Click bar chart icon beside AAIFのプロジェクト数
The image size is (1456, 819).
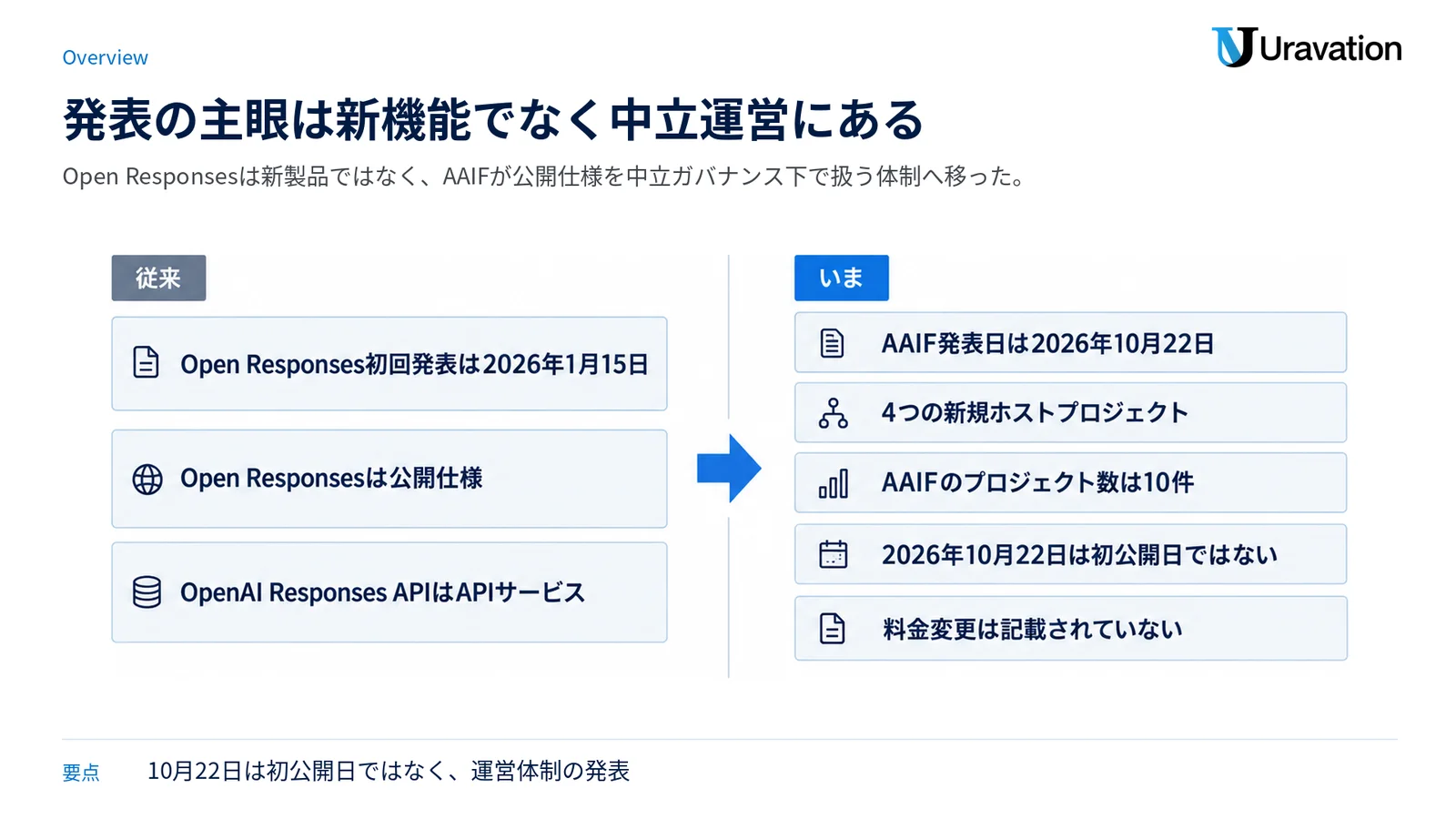[x=833, y=483]
